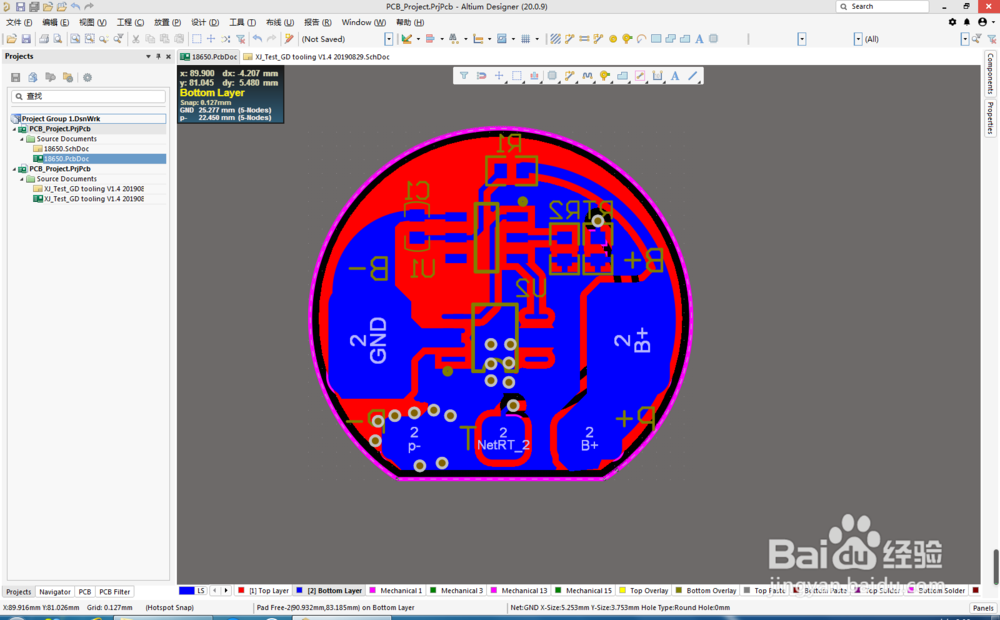This screenshot has height=620, width=1000.
Task: Click the notifications bell icon
Action: (x=967, y=22)
